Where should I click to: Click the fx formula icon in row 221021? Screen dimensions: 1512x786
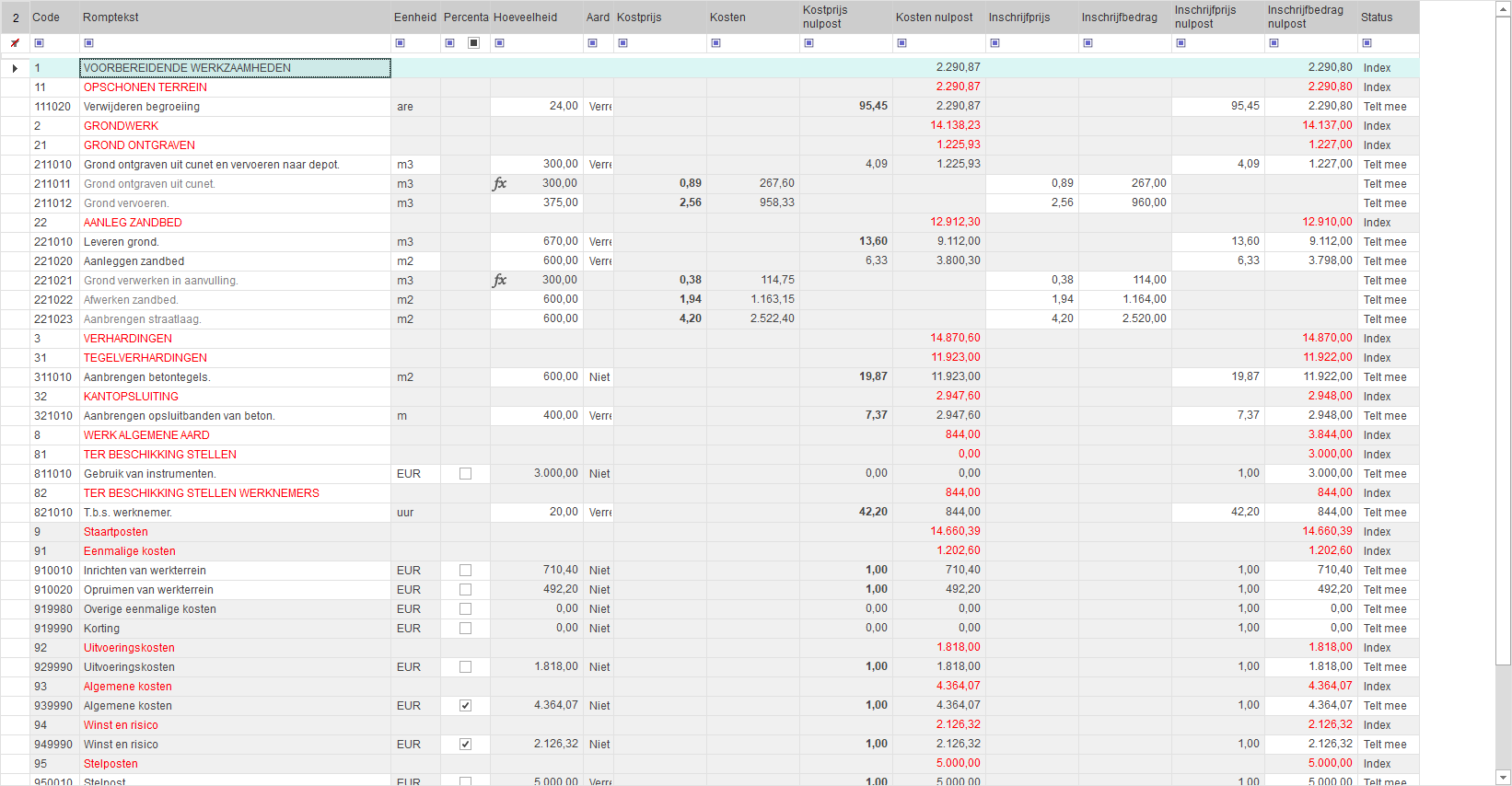click(499, 280)
